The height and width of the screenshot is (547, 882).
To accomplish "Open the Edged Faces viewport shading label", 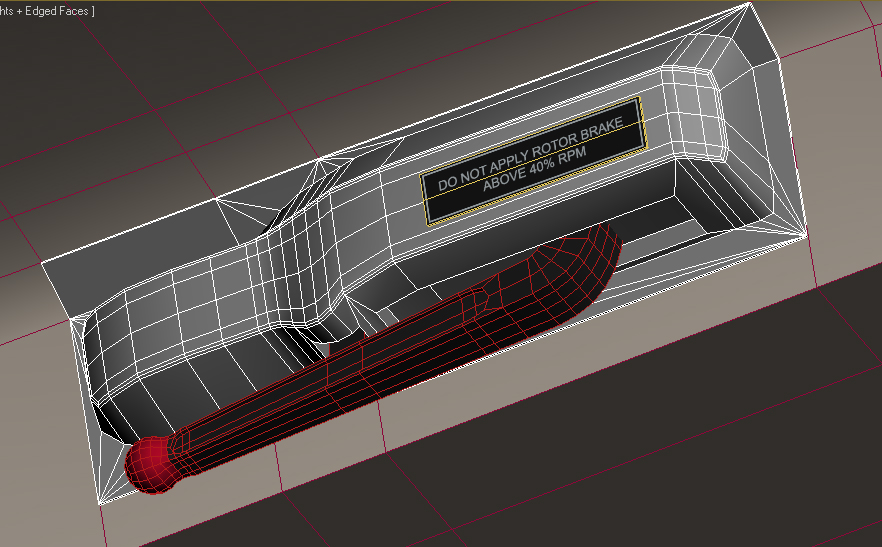I will click(56, 11).
